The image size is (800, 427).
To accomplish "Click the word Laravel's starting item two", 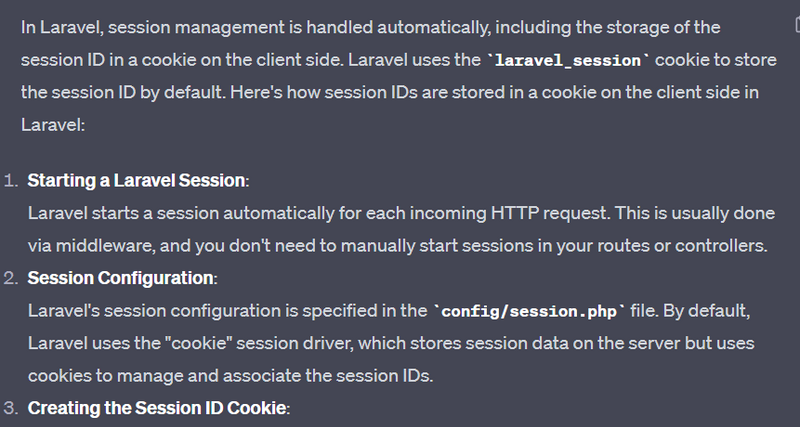I will 64,311.
